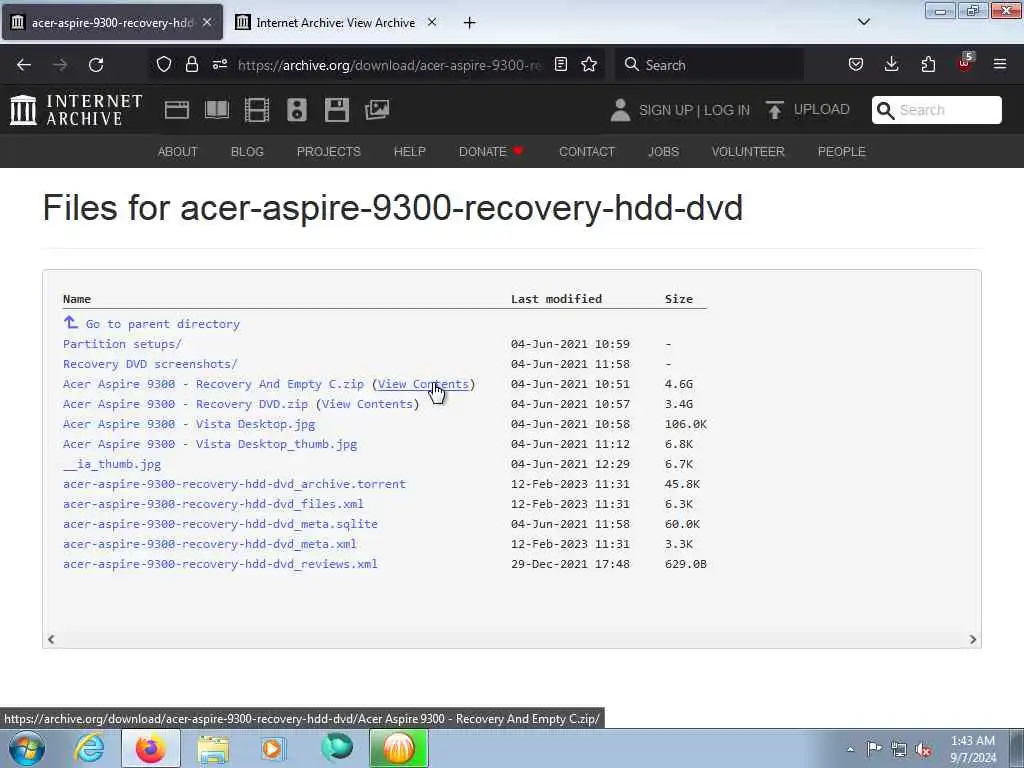View Contents of Recovery DVD.zip
1024x768 pixels.
coord(367,404)
